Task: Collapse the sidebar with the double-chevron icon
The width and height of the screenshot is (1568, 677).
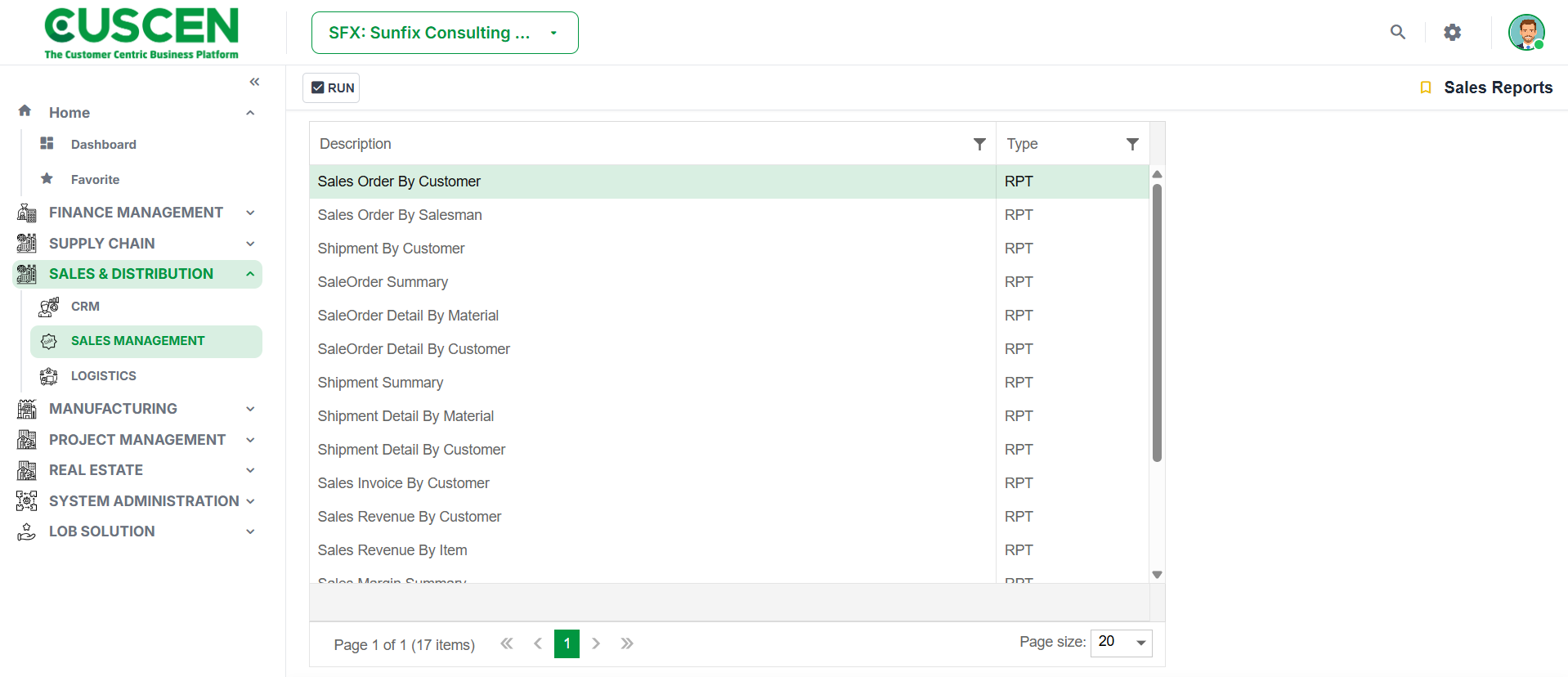Action: click(254, 82)
